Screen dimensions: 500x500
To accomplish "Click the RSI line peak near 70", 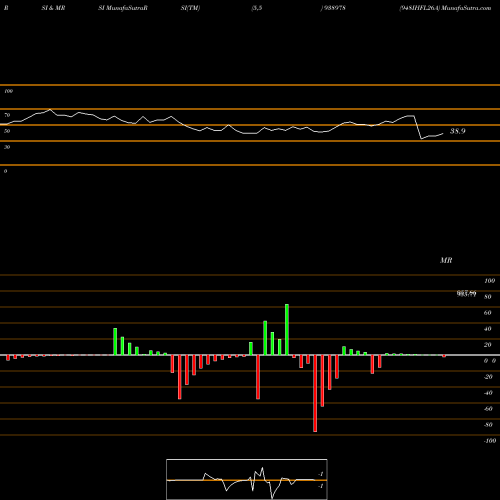I will (50, 109).
